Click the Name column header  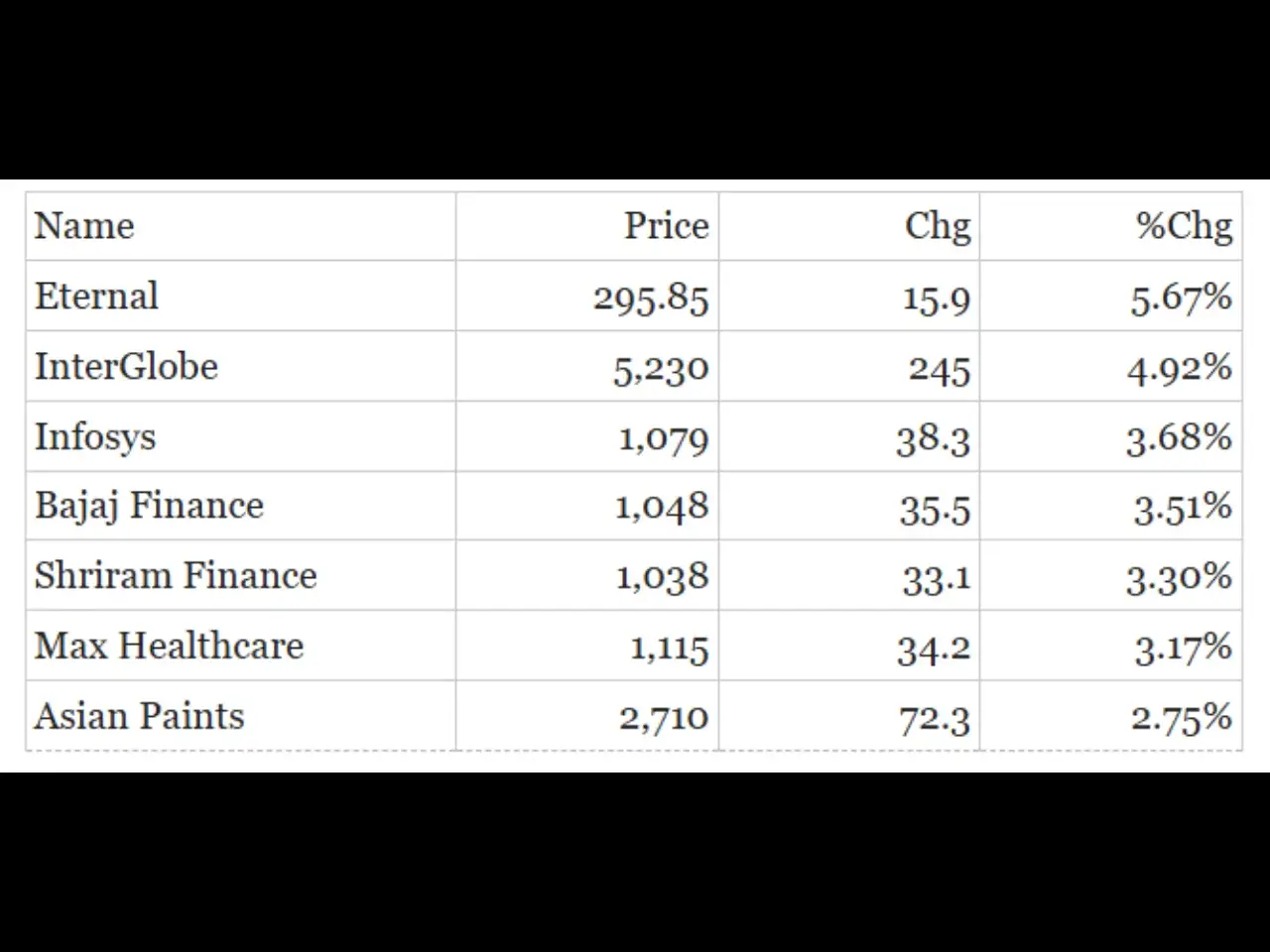coord(84,226)
